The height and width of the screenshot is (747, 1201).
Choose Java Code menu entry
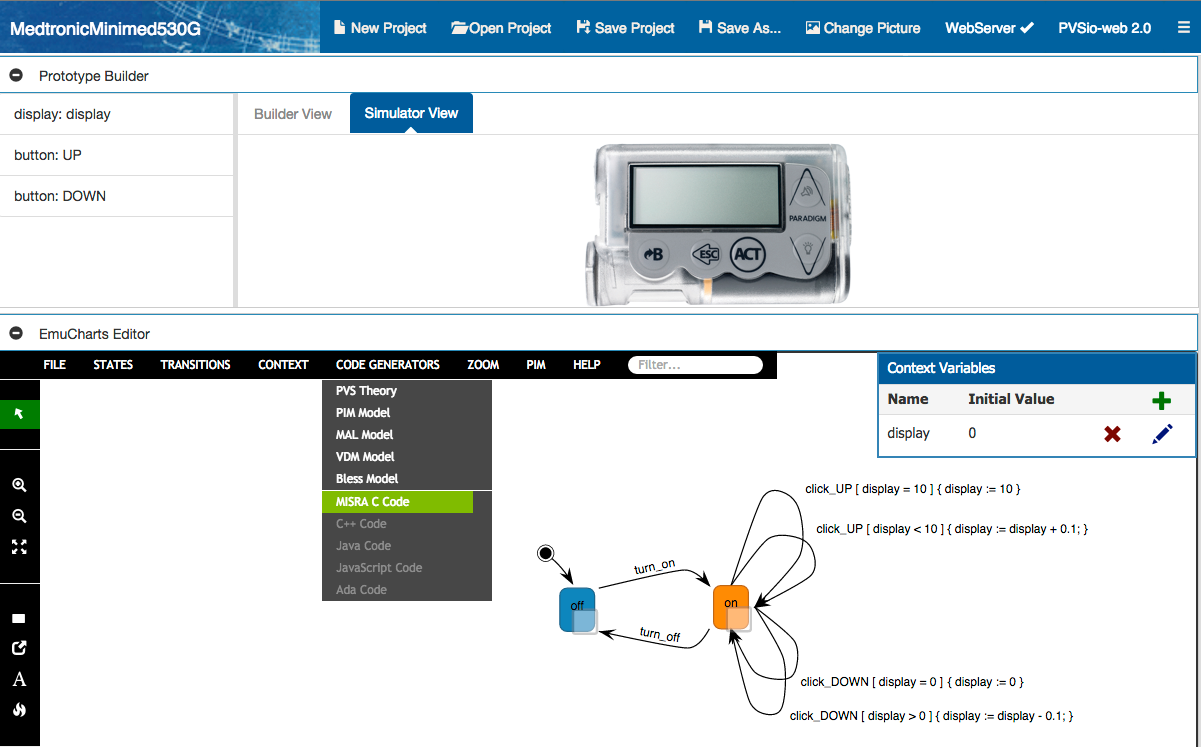pos(407,546)
